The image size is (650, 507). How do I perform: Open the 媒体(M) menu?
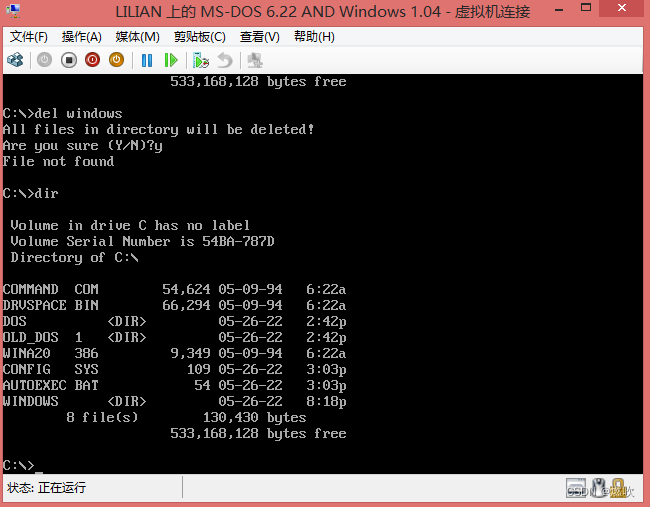138,37
